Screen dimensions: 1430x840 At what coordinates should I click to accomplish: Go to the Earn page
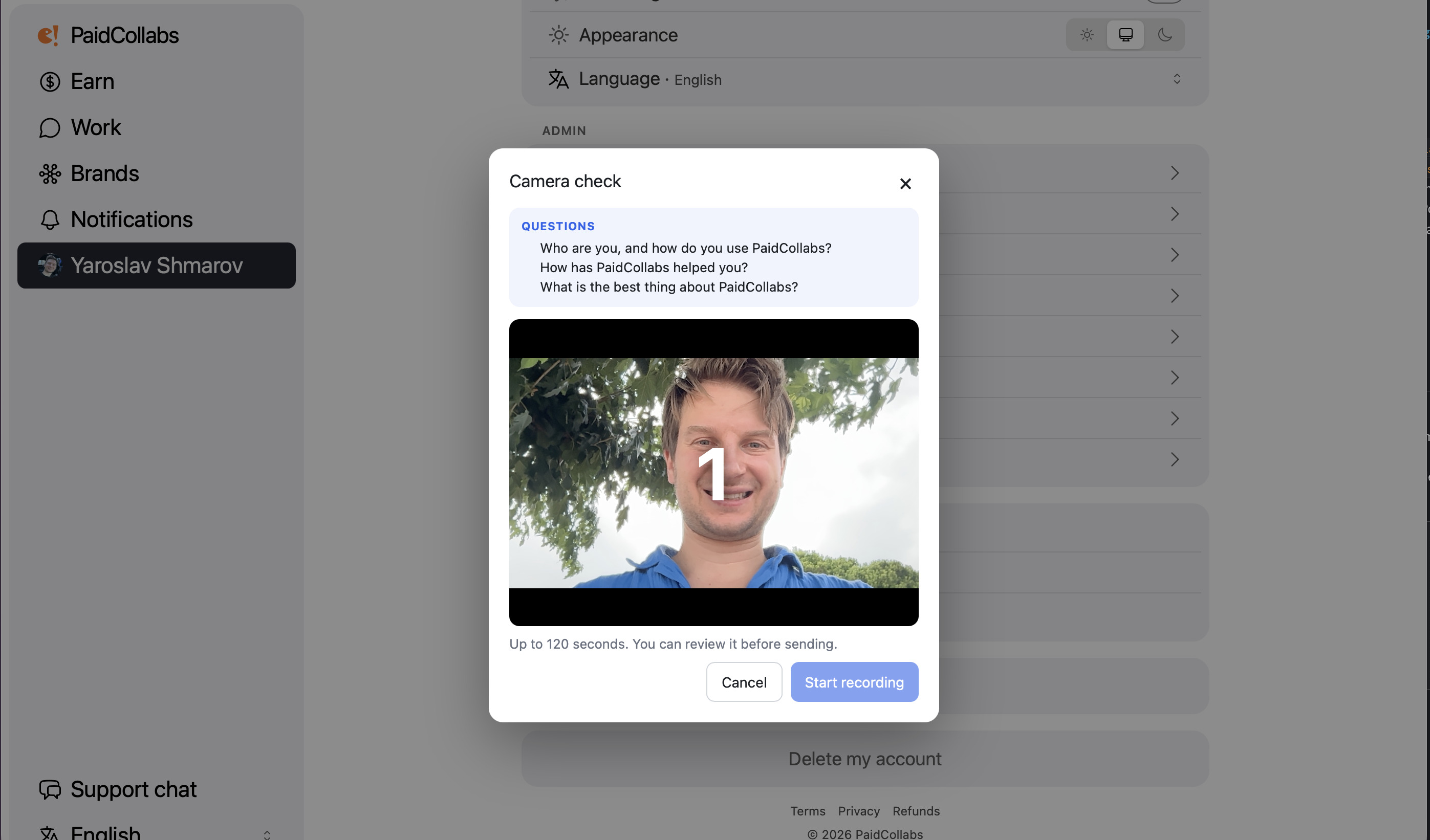(x=156, y=82)
